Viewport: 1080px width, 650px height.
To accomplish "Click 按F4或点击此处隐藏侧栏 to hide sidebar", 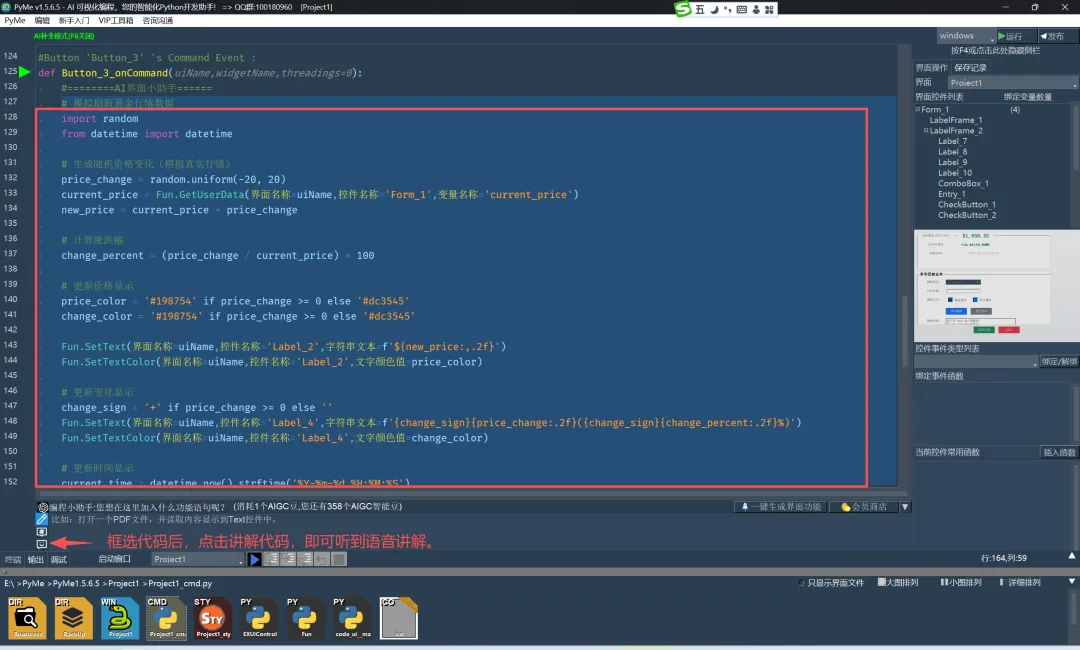I will pyautogui.click(x=995, y=50).
